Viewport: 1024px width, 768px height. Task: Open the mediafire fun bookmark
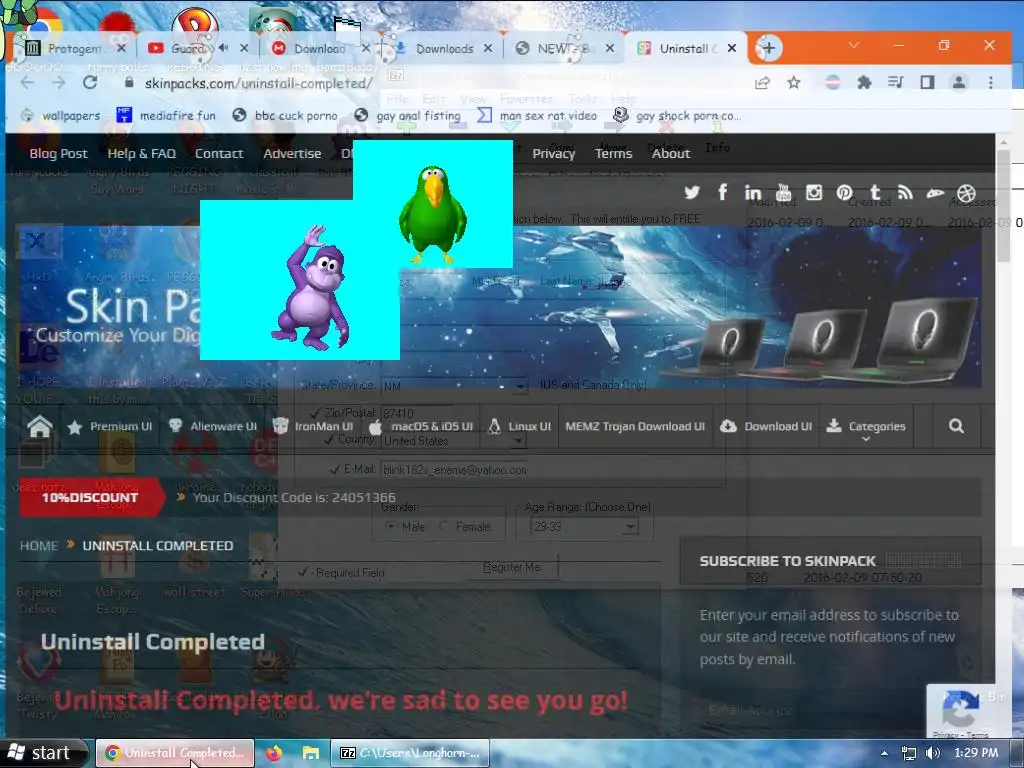coord(166,116)
